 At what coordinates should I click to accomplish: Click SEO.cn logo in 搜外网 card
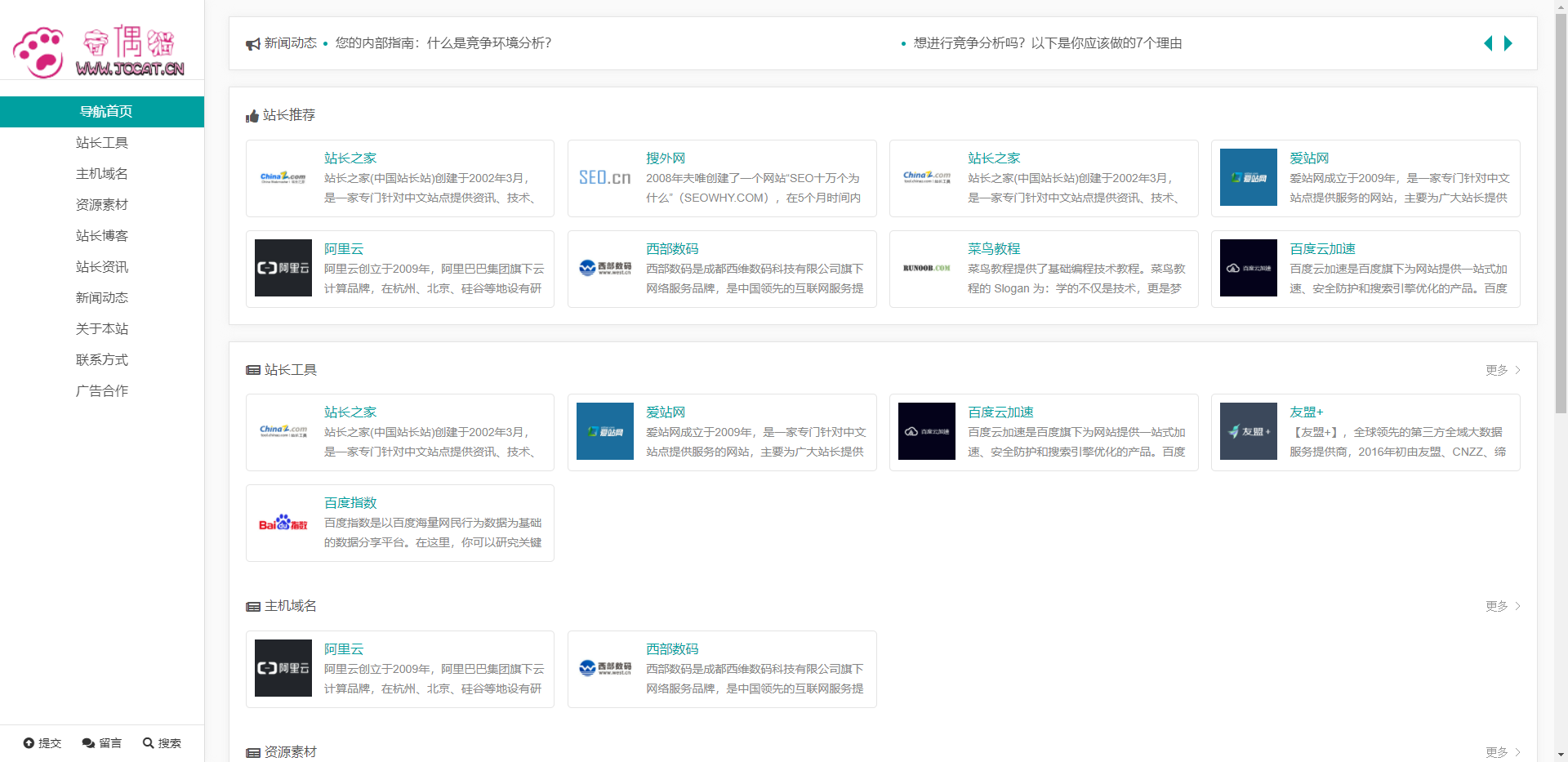[x=605, y=177]
